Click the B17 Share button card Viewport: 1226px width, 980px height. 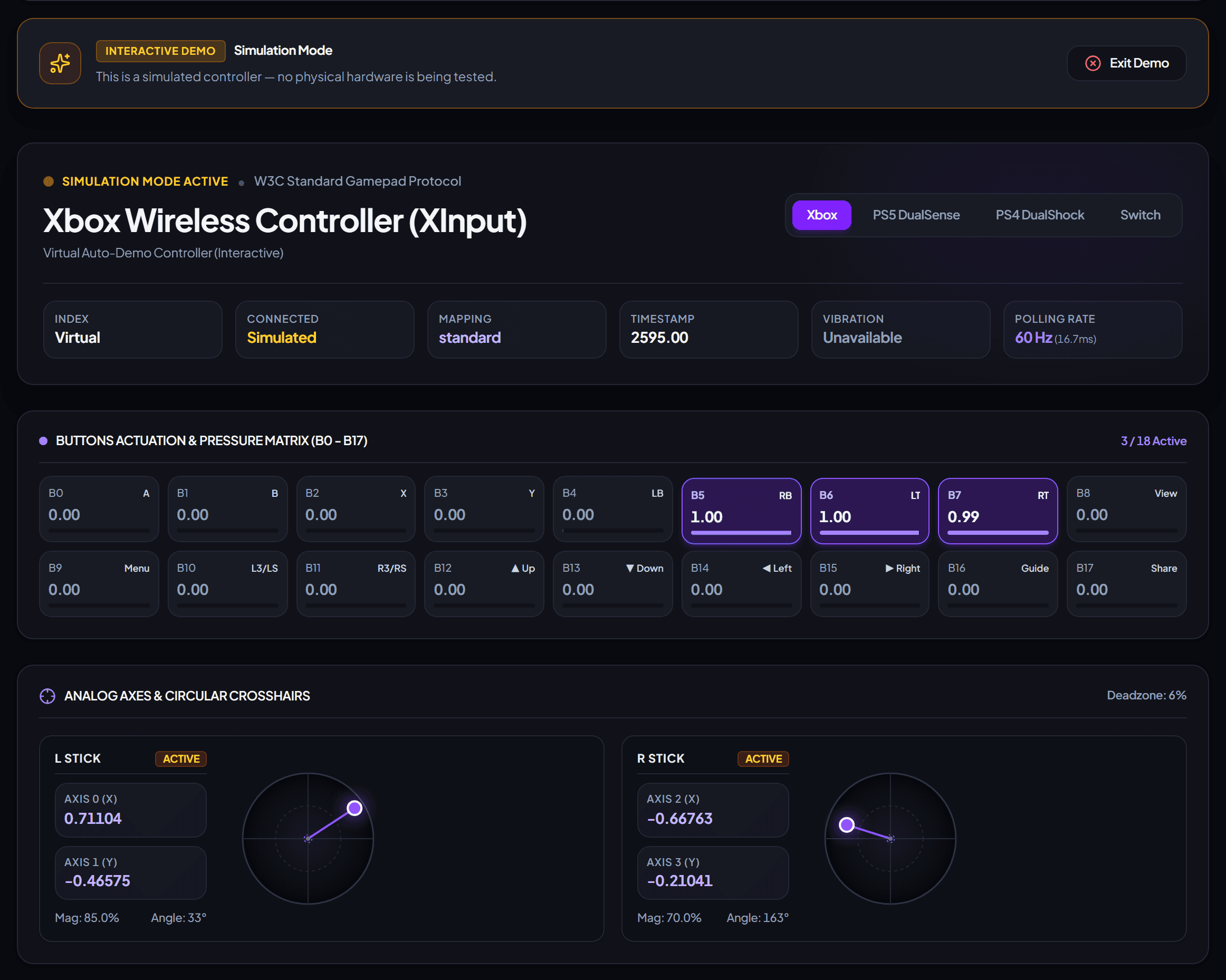pyautogui.click(x=1126, y=584)
